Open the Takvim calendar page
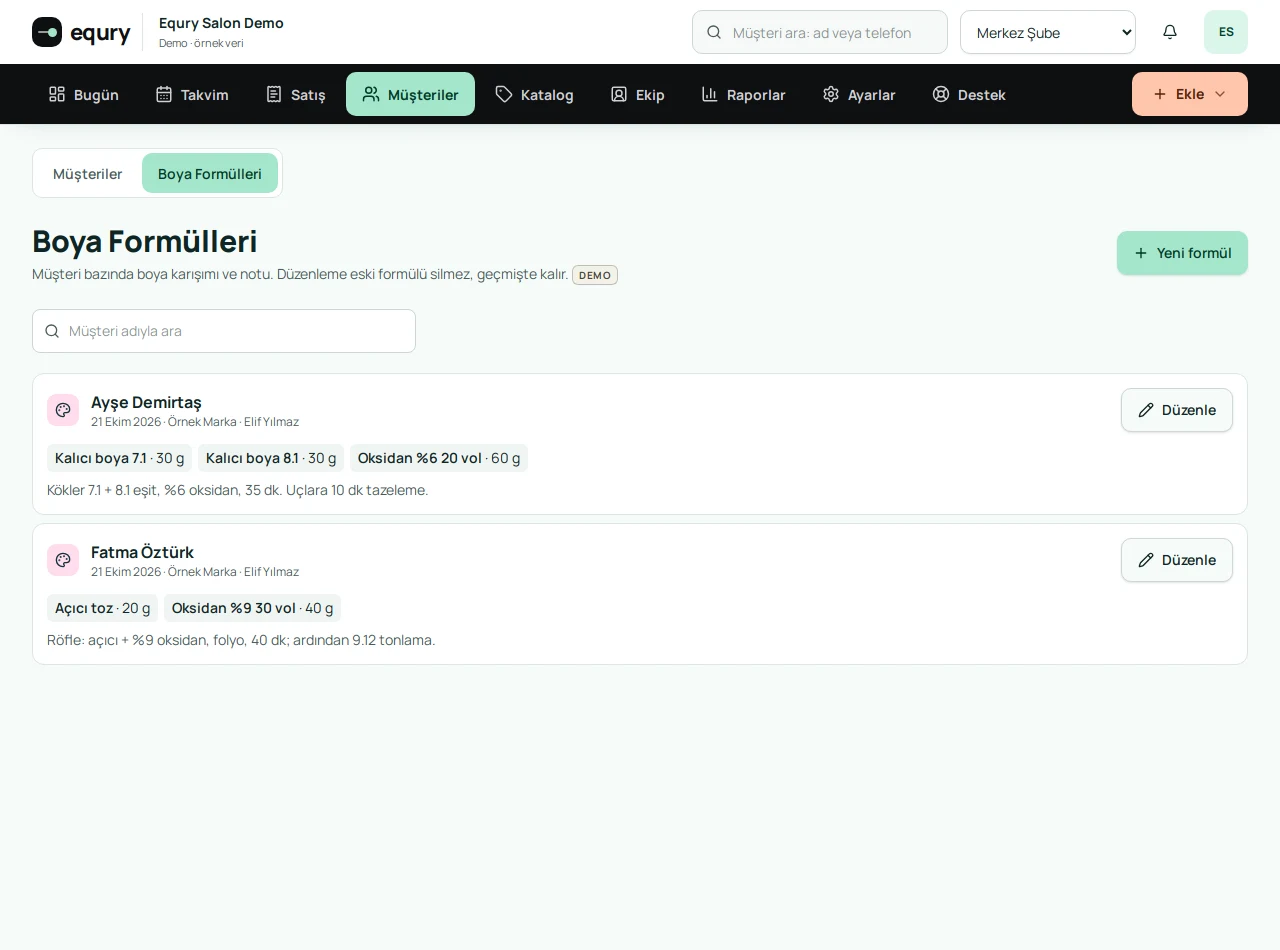The width and height of the screenshot is (1280, 950). pyautogui.click(x=192, y=94)
